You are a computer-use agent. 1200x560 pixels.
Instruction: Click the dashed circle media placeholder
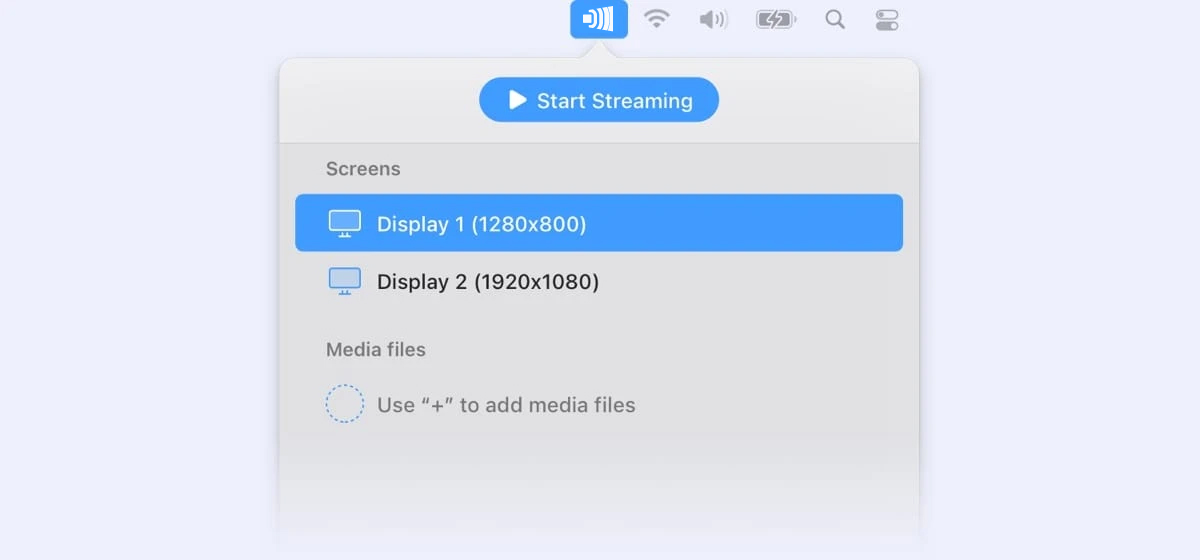(345, 404)
